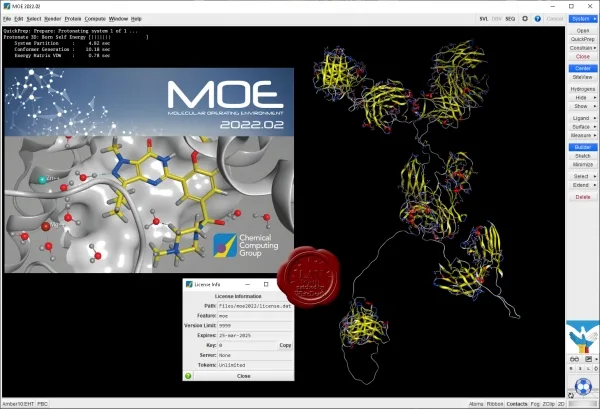
Task: Open the Protein menu
Action: pyautogui.click(x=73, y=19)
